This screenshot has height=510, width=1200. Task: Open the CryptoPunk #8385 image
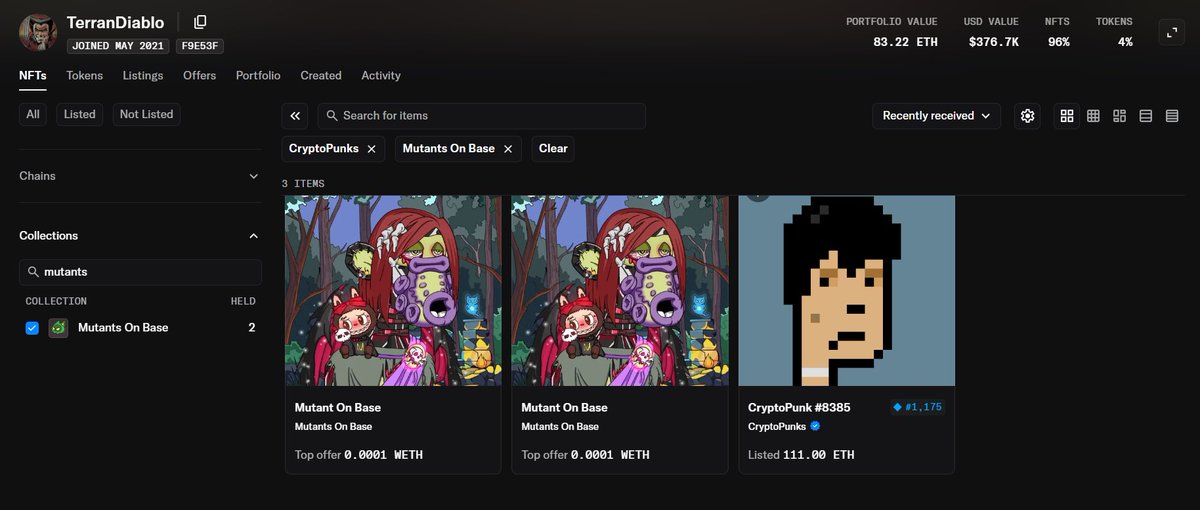click(847, 291)
